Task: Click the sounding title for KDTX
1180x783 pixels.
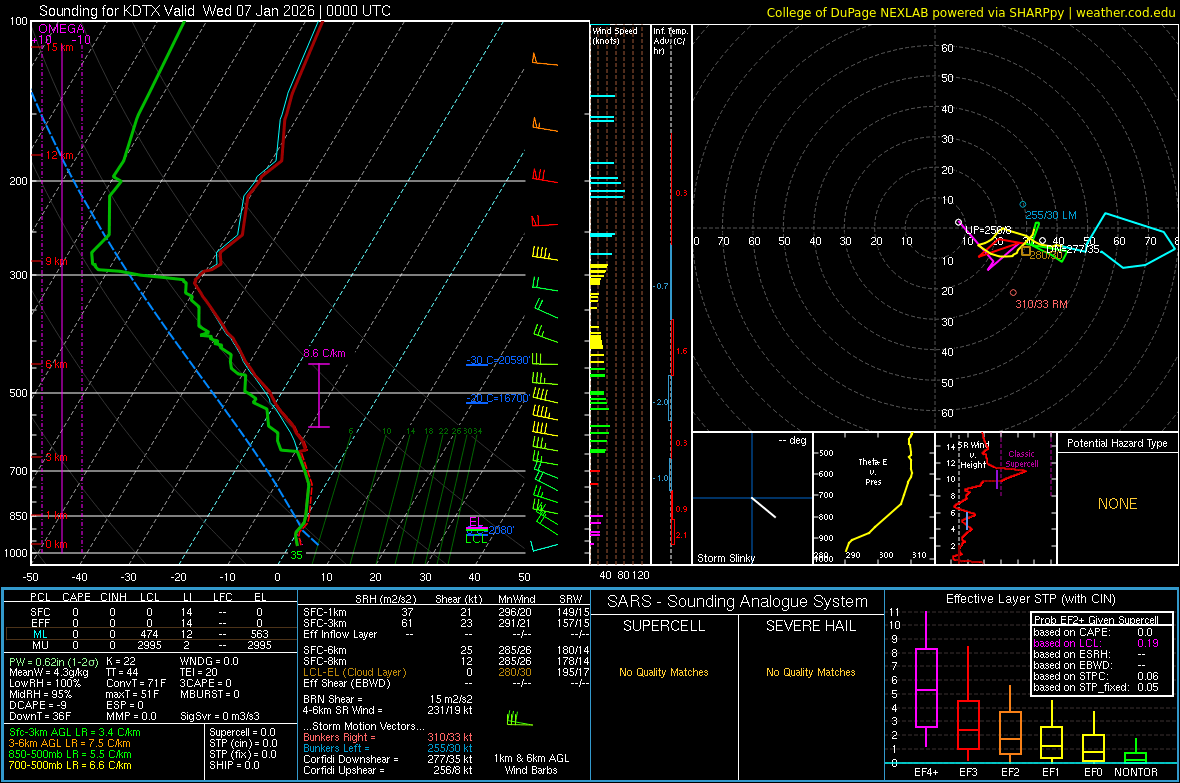Action: point(214,11)
